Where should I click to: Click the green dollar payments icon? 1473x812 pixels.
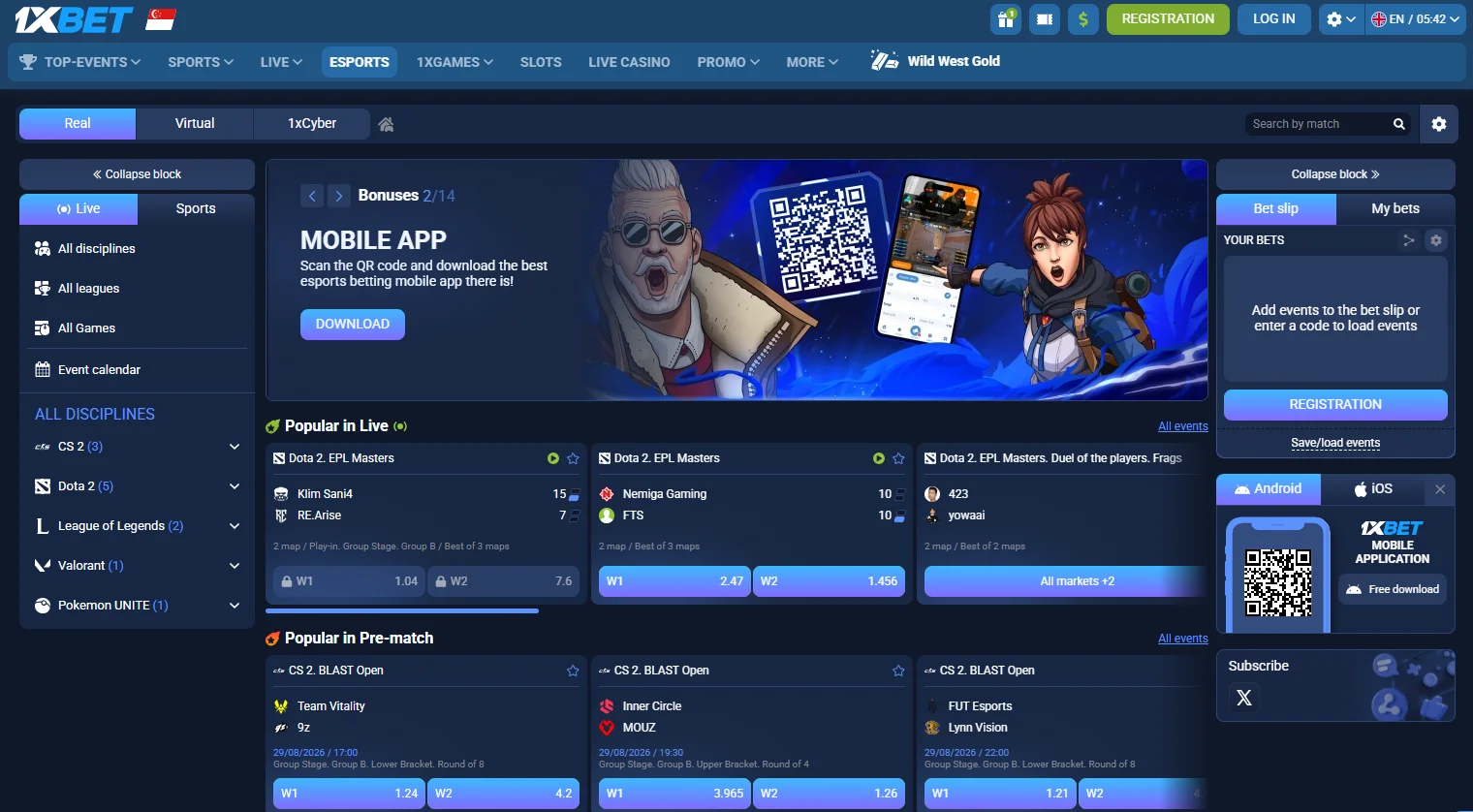[1083, 19]
